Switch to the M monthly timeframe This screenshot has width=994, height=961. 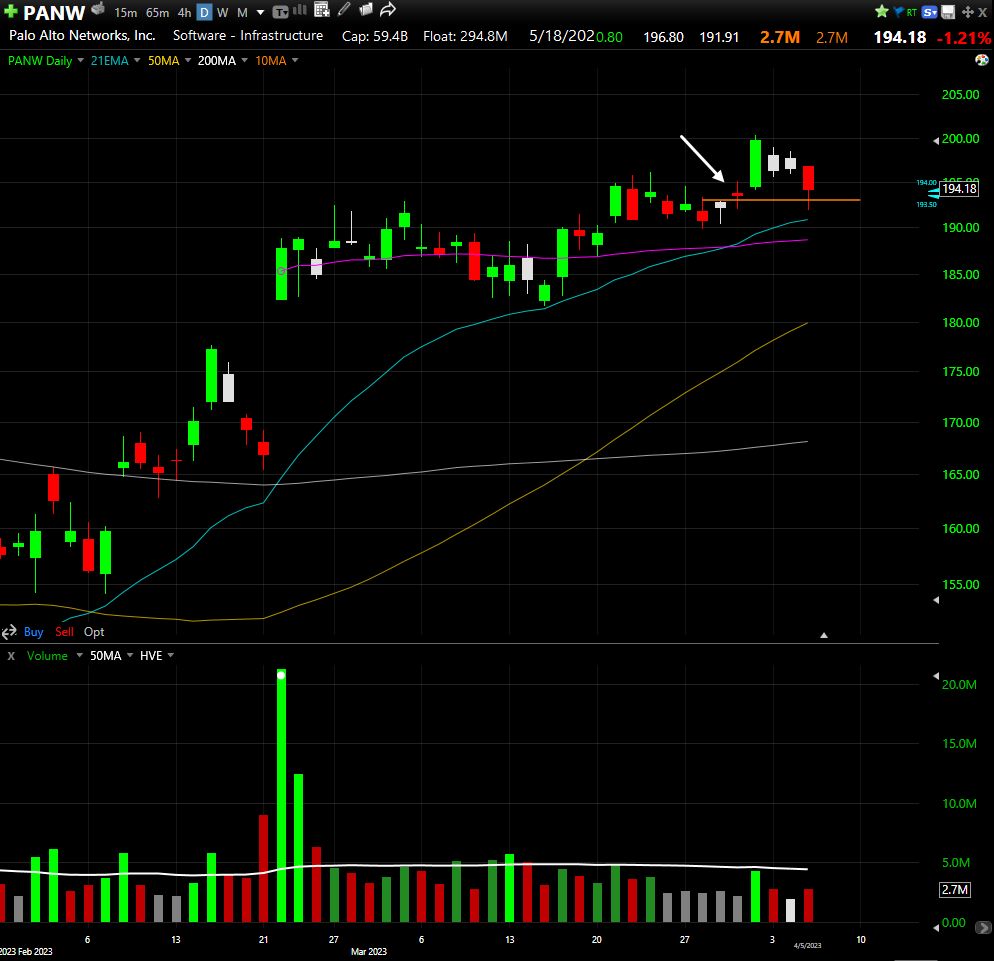click(x=242, y=13)
